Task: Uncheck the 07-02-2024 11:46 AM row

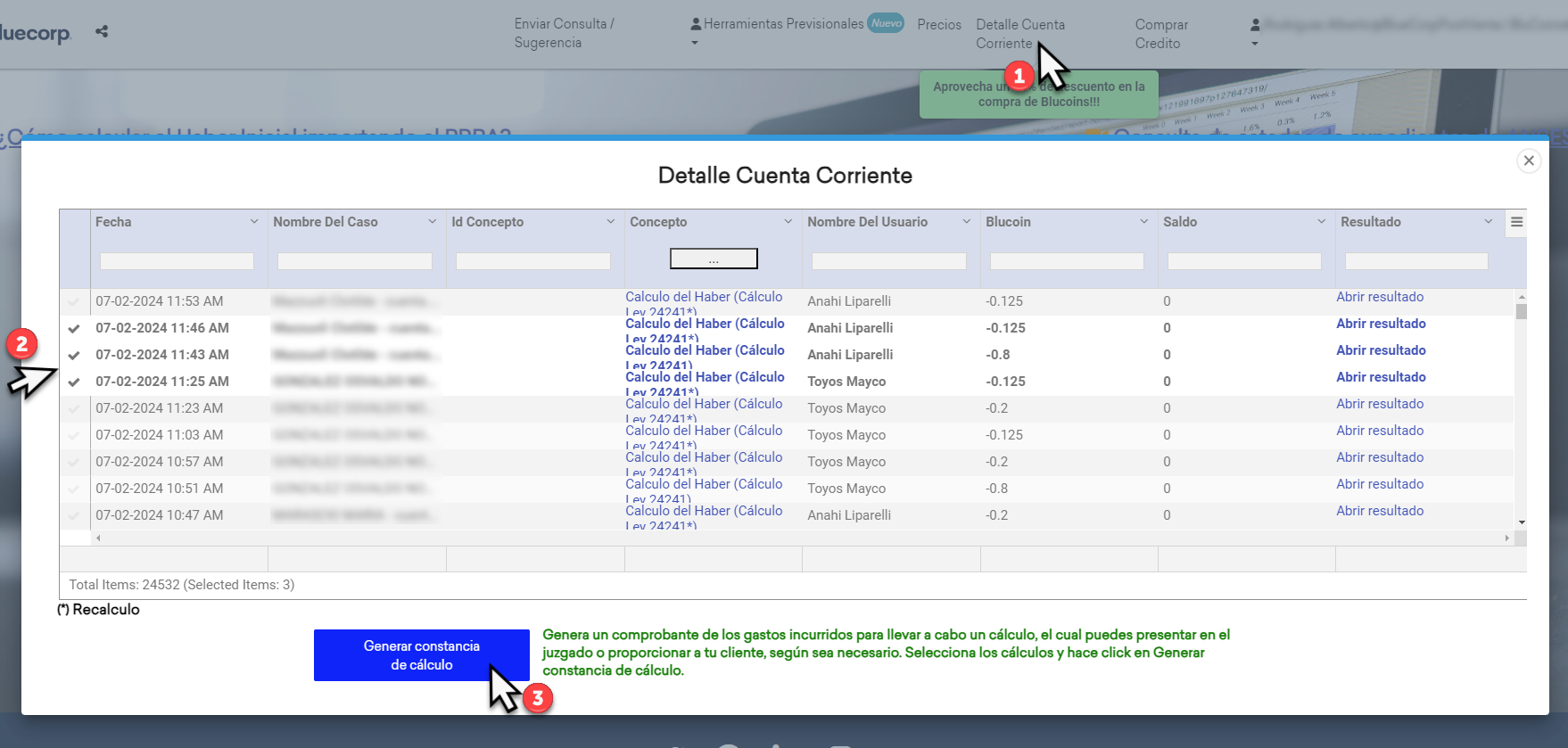Action: [x=74, y=328]
